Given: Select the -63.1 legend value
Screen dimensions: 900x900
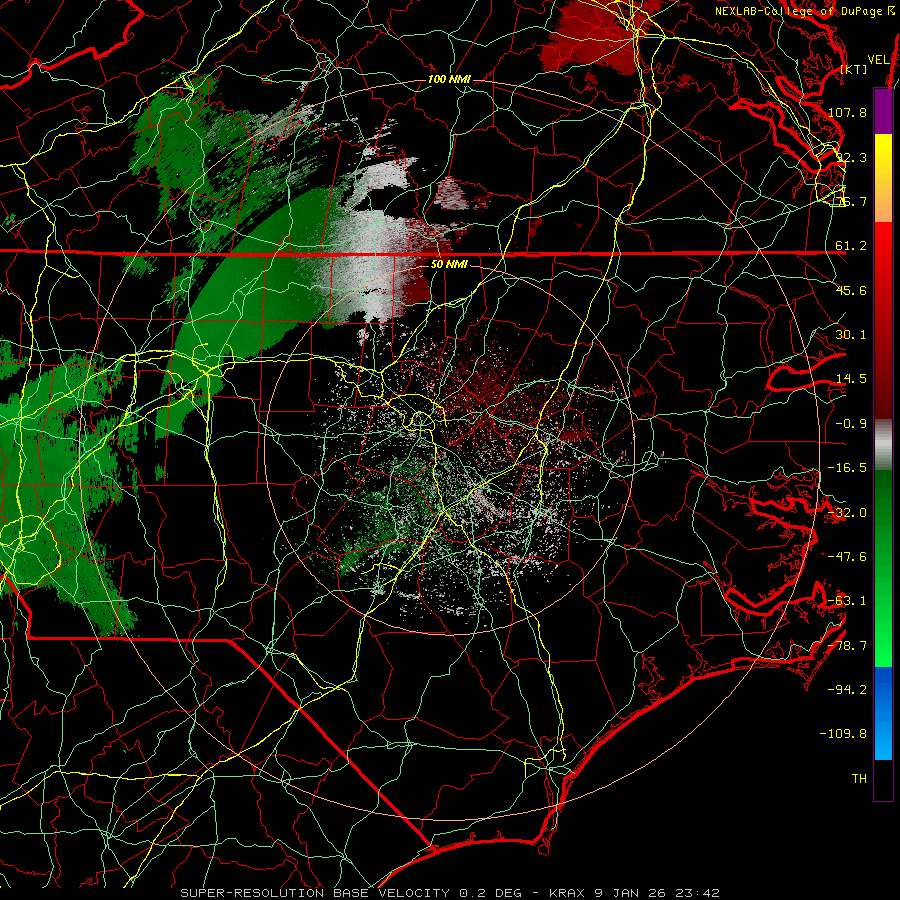Looking at the screenshot, I should click(847, 600).
